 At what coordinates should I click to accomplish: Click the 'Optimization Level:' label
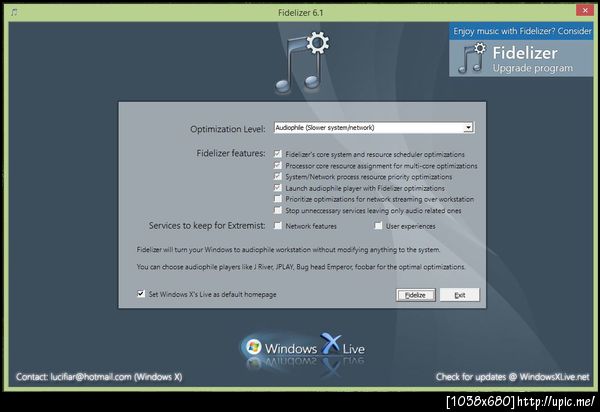[x=228, y=129]
